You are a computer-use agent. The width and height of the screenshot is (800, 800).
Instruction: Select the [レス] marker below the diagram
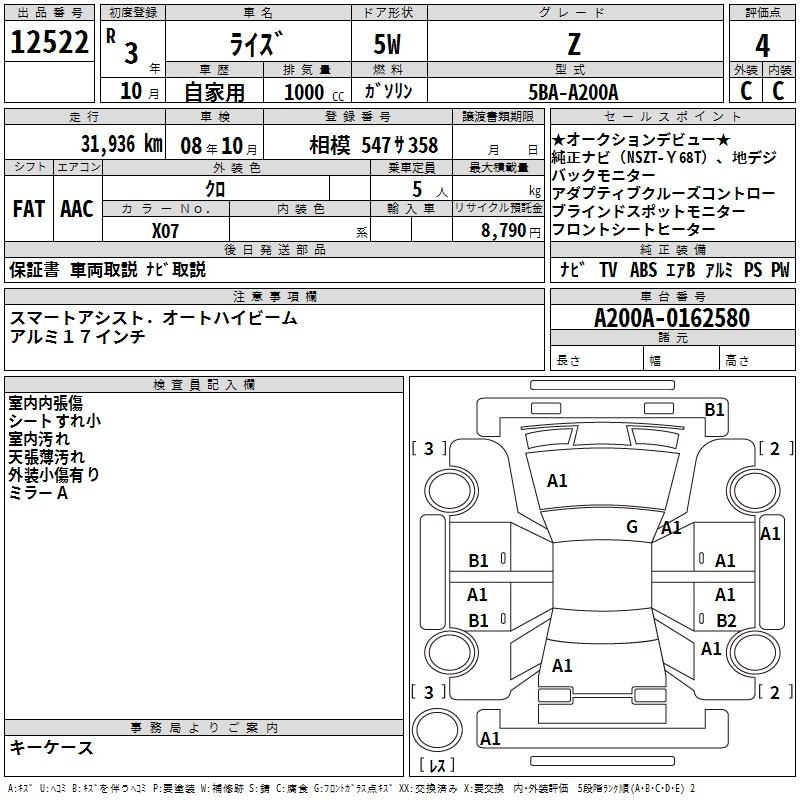point(436,766)
